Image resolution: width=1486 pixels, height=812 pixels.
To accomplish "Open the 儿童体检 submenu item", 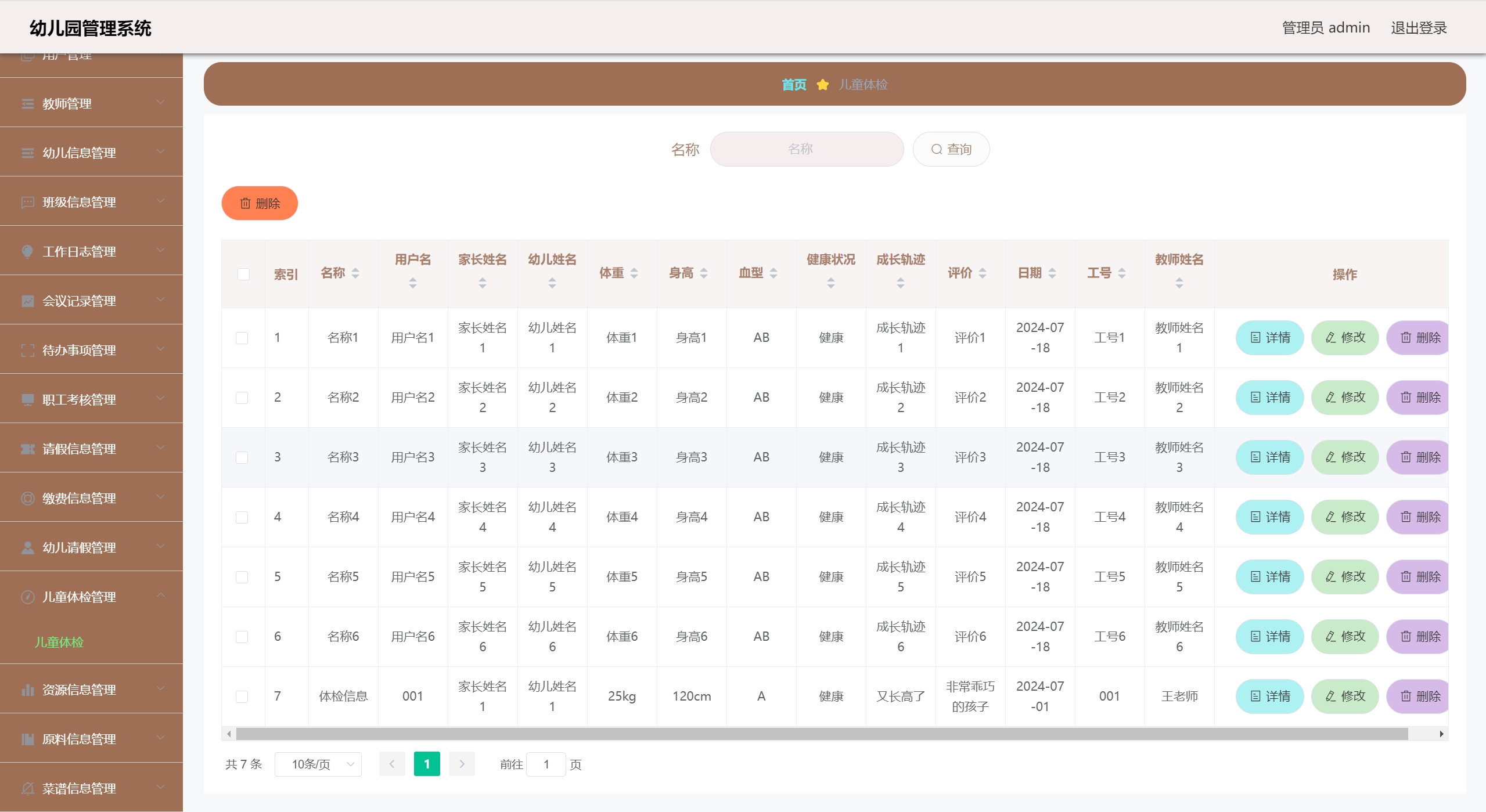I will [x=59, y=642].
